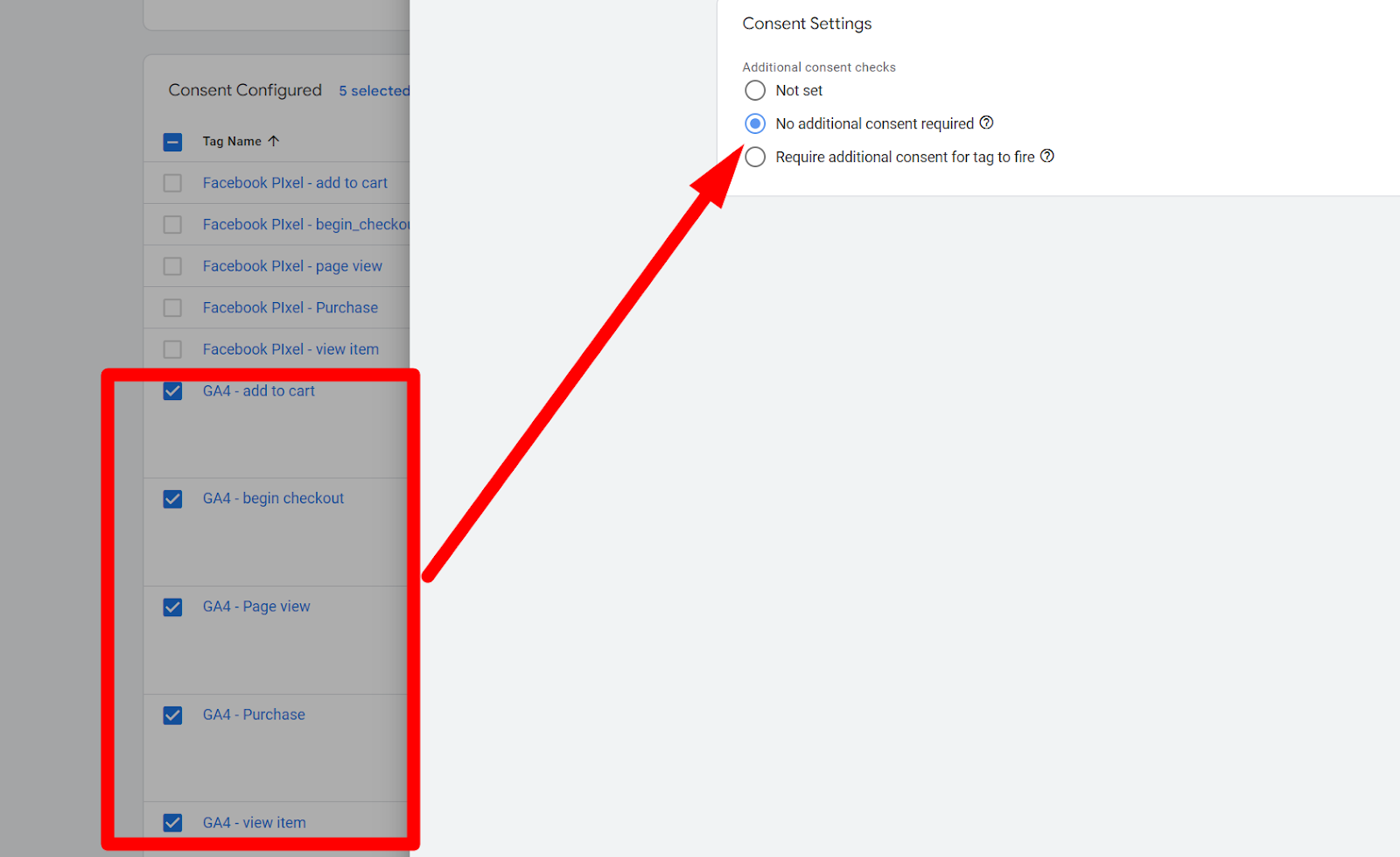Toggle the select-all checkbox in table header
This screenshot has height=857, width=1400.
pyautogui.click(x=173, y=142)
